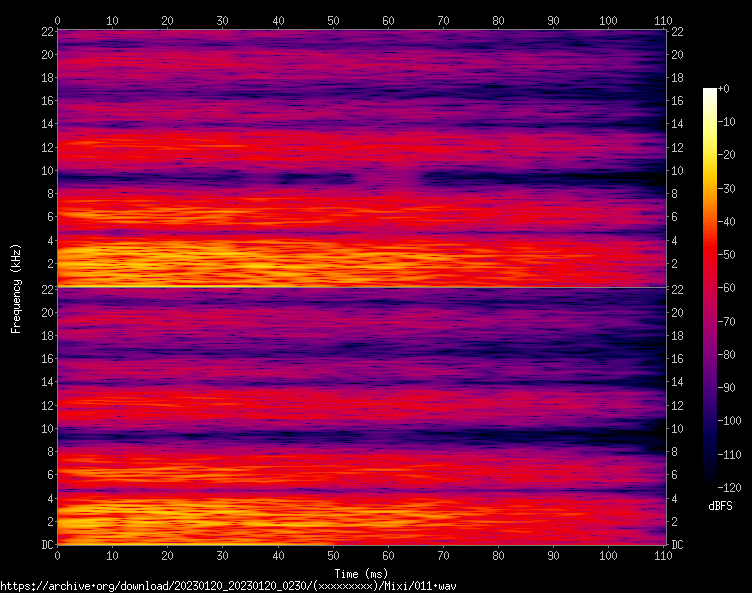Click the +0 label on the dBFS scale
This screenshot has height=593, width=752.
point(725,89)
